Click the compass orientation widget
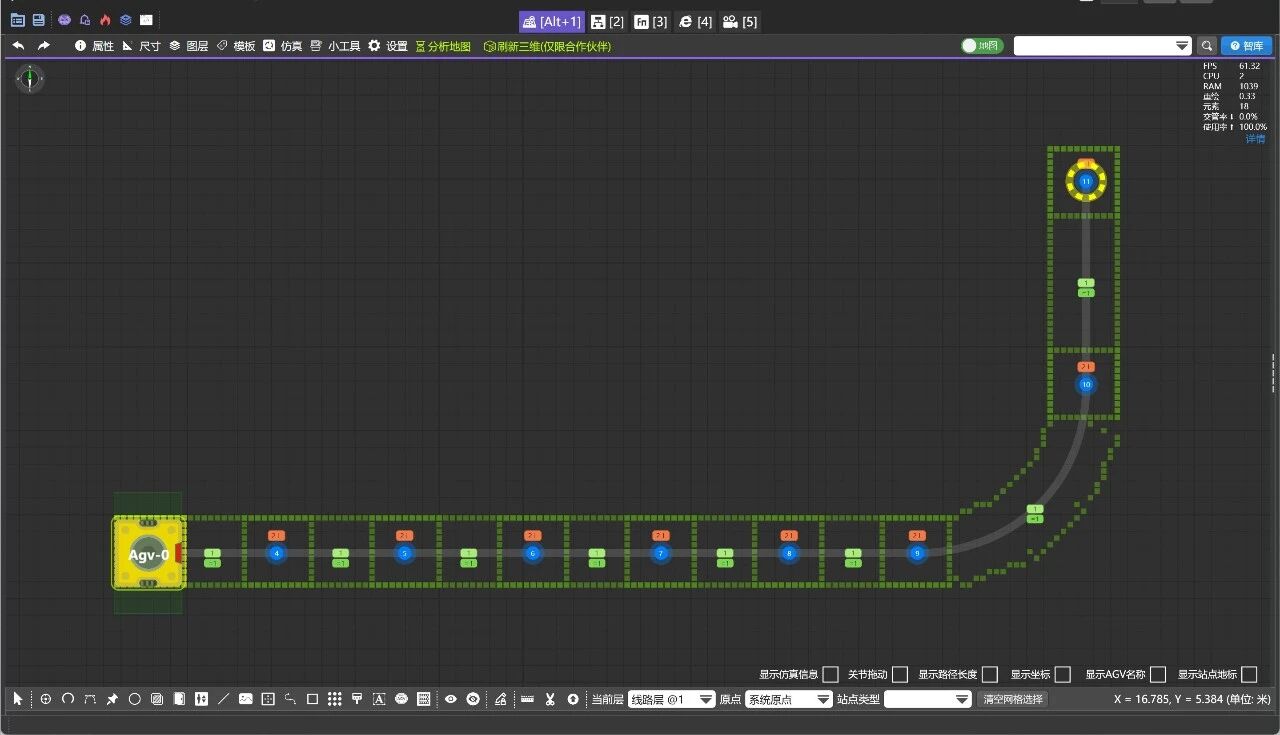This screenshot has width=1280, height=735. click(30, 79)
